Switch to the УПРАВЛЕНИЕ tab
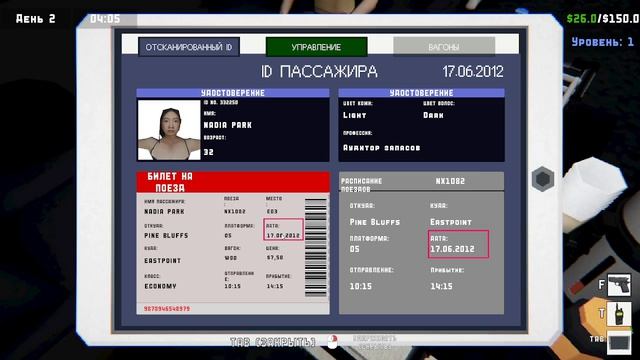 tap(316, 47)
